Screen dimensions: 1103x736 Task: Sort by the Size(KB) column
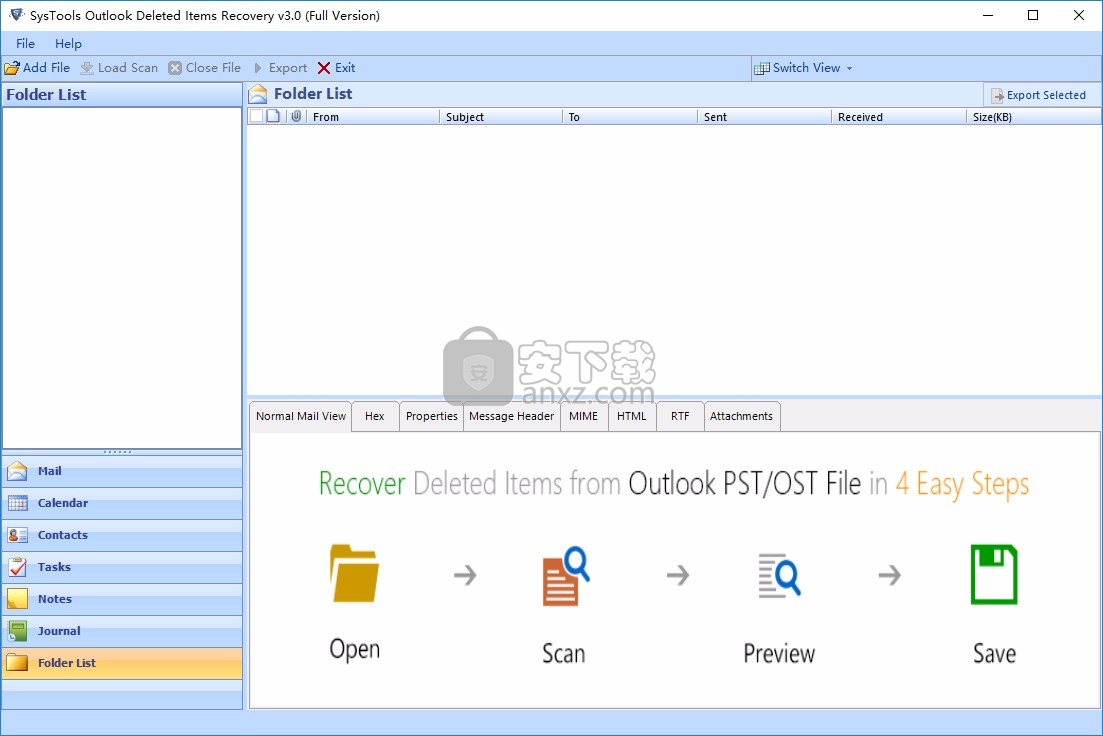(1033, 117)
